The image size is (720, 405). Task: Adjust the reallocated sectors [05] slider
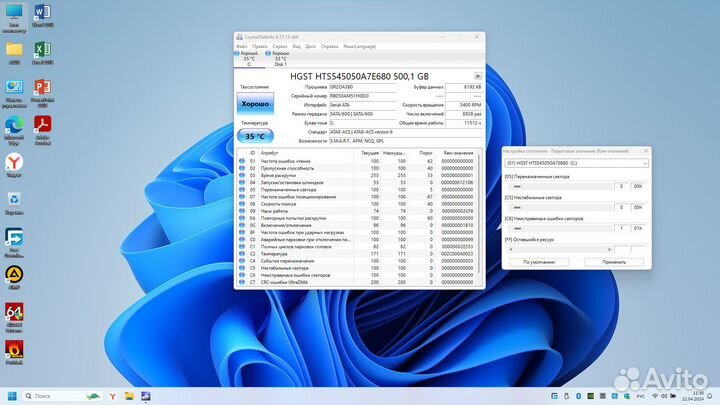558,186
